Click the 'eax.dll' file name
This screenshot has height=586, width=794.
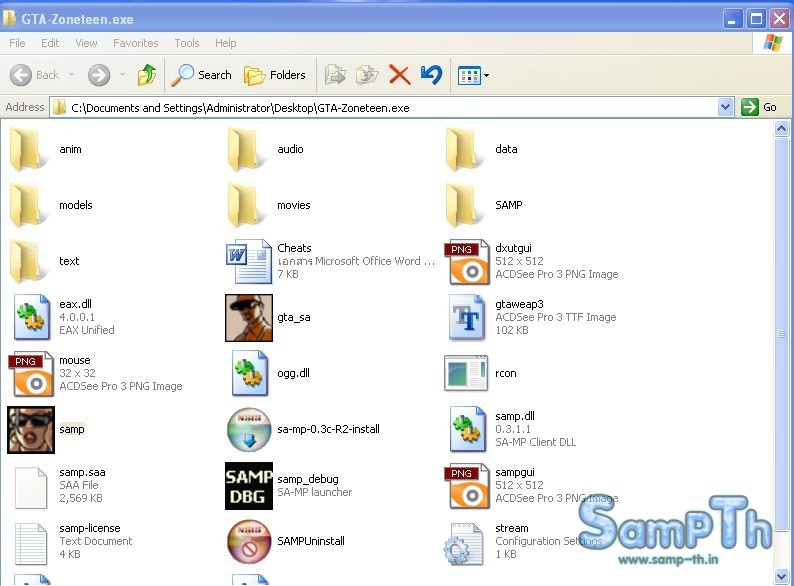75,304
